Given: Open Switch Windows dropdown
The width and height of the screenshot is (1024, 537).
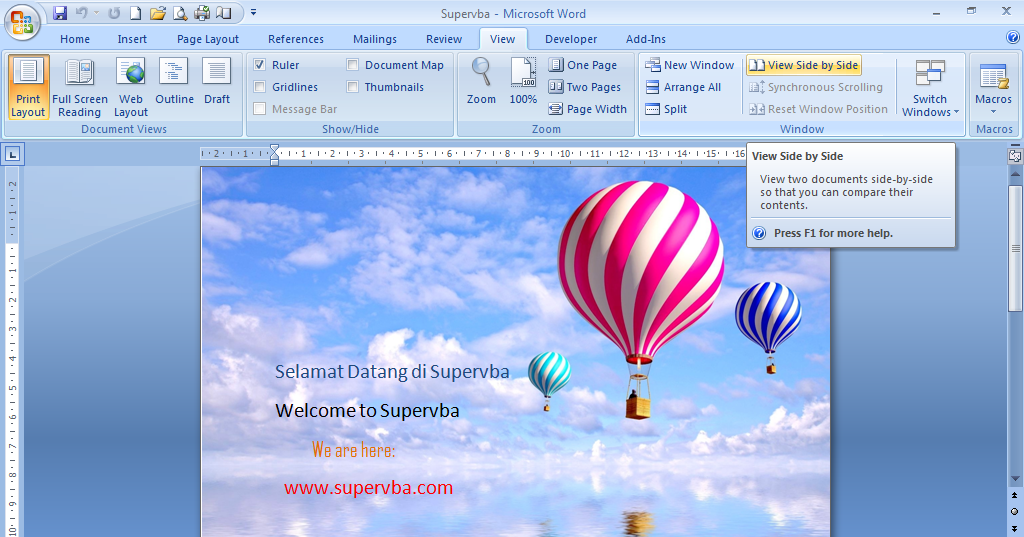Looking at the screenshot, I should 930,87.
